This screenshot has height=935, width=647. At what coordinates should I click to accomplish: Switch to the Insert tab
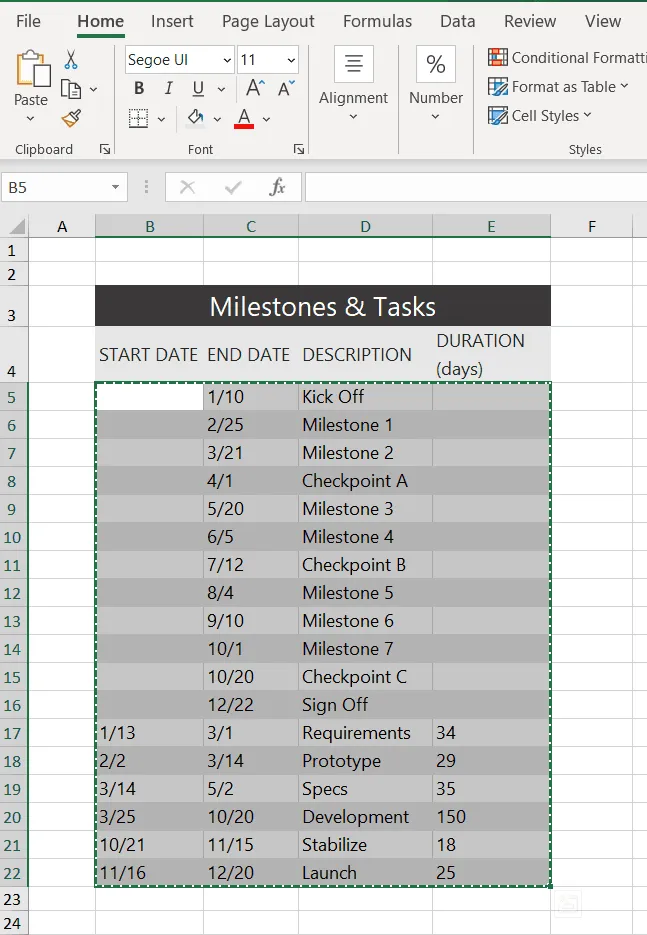[x=172, y=21]
